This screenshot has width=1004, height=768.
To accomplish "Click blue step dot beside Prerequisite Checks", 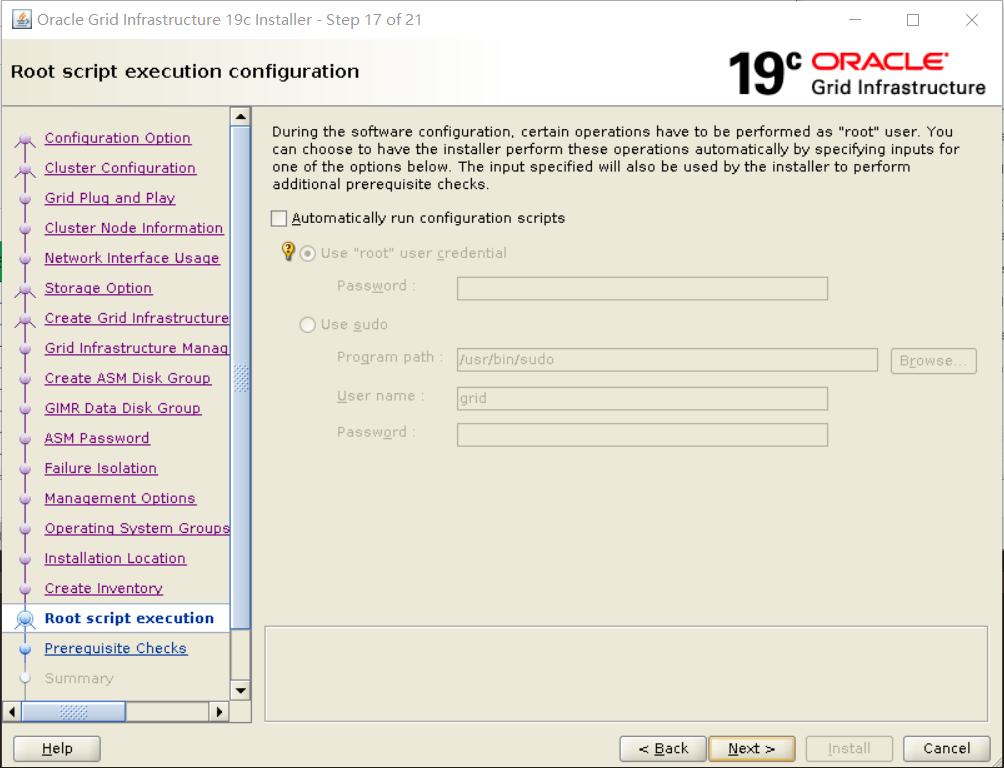I will tap(25, 649).
